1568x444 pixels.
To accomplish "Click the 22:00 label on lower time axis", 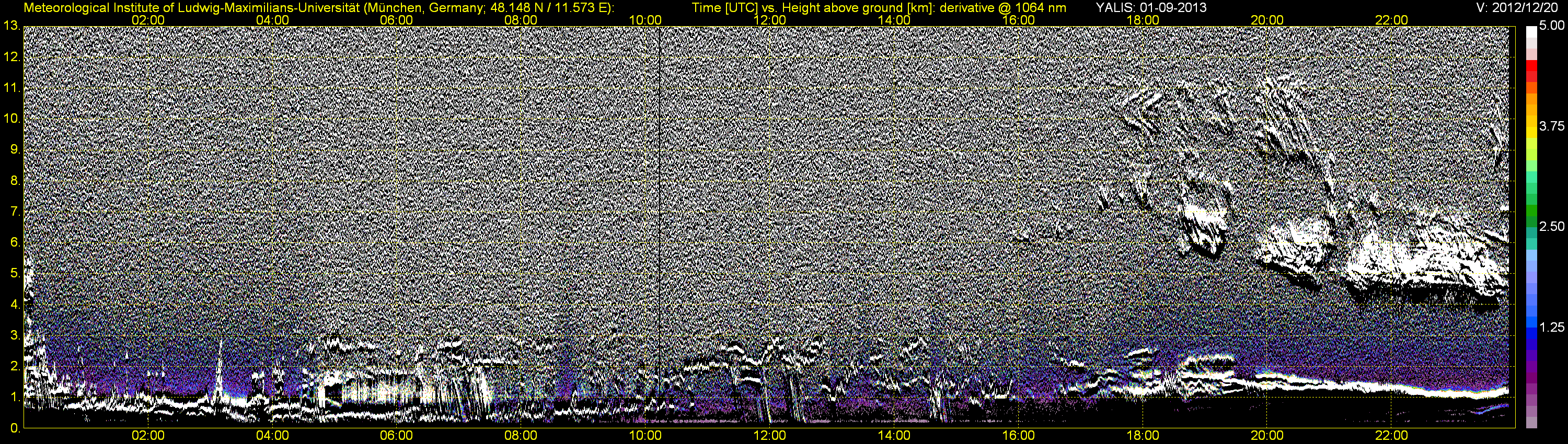I will point(1391,436).
